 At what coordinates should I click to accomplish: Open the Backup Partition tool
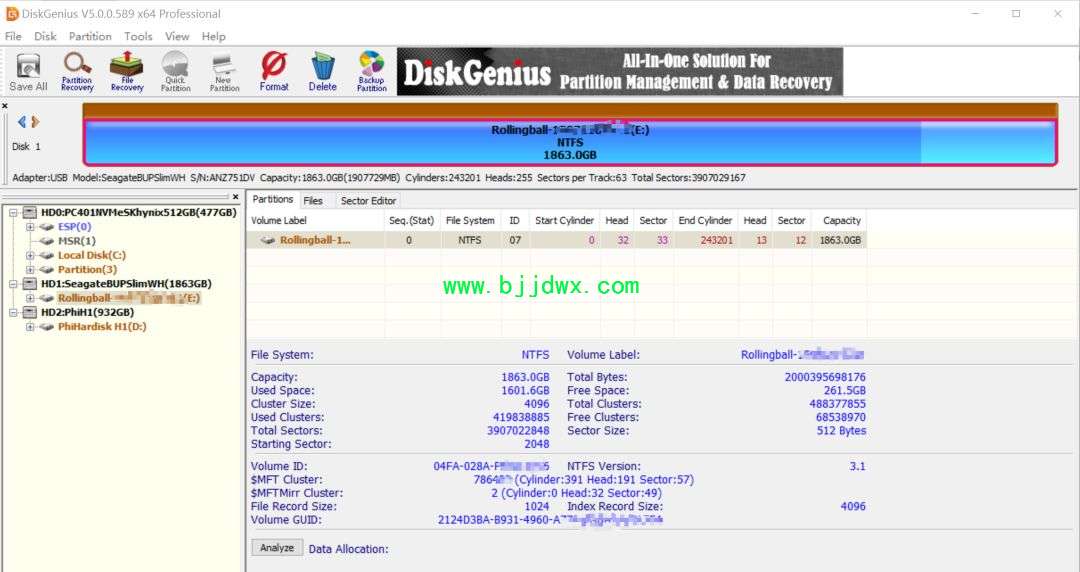click(x=371, y=72)
